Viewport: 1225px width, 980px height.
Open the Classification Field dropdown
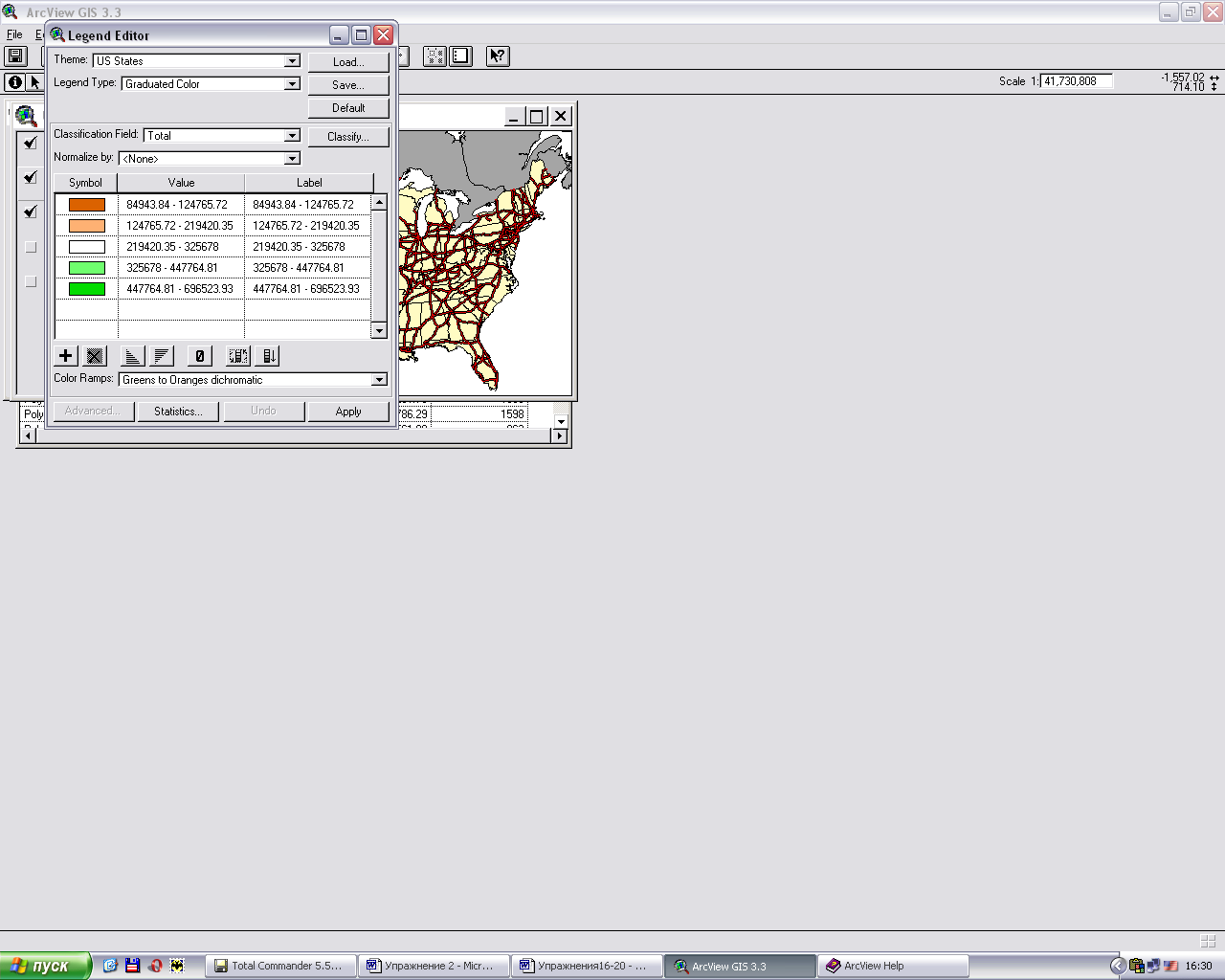pos(293,136)
